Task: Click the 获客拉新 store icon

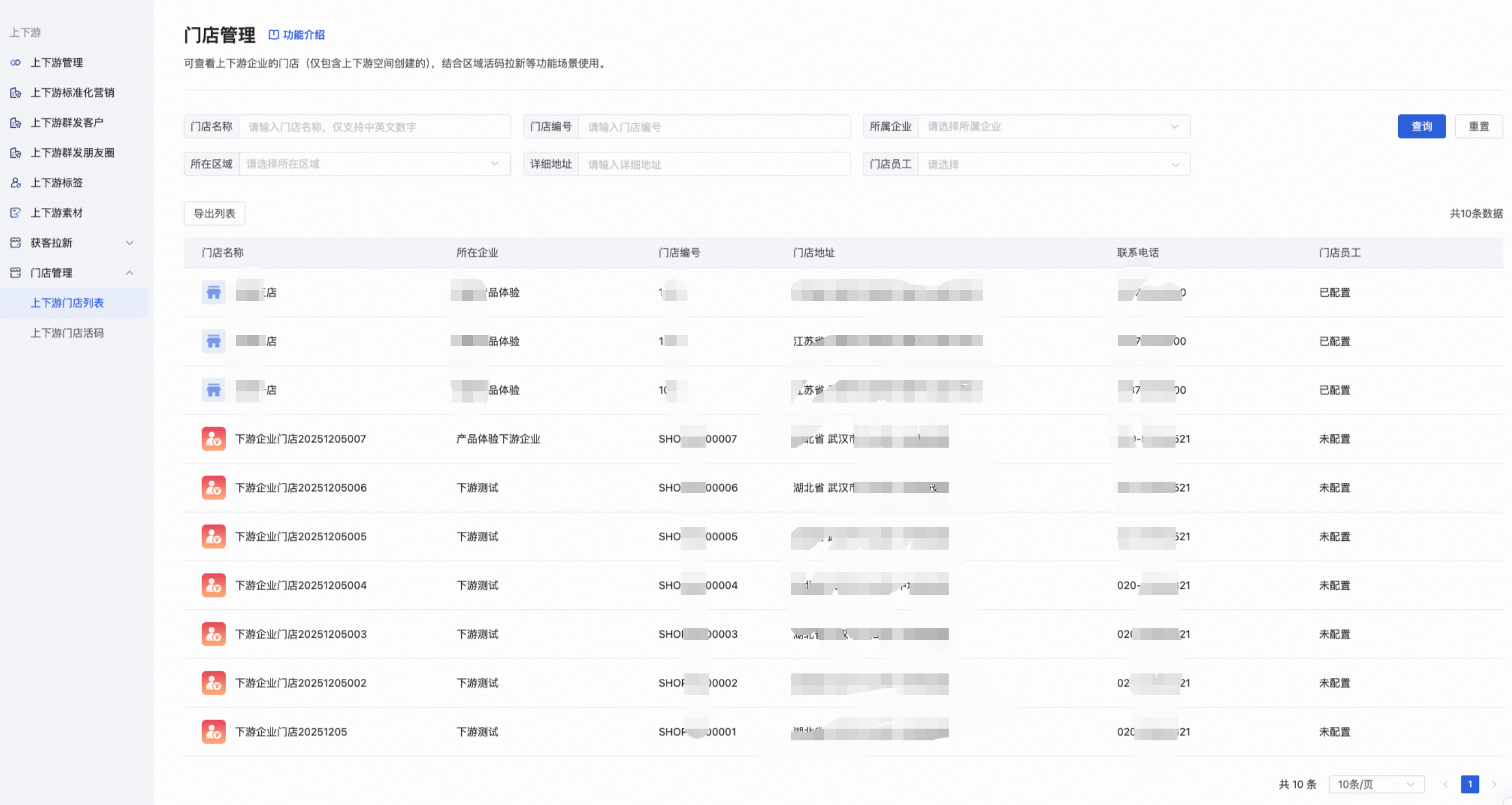Action: point(16,243)
